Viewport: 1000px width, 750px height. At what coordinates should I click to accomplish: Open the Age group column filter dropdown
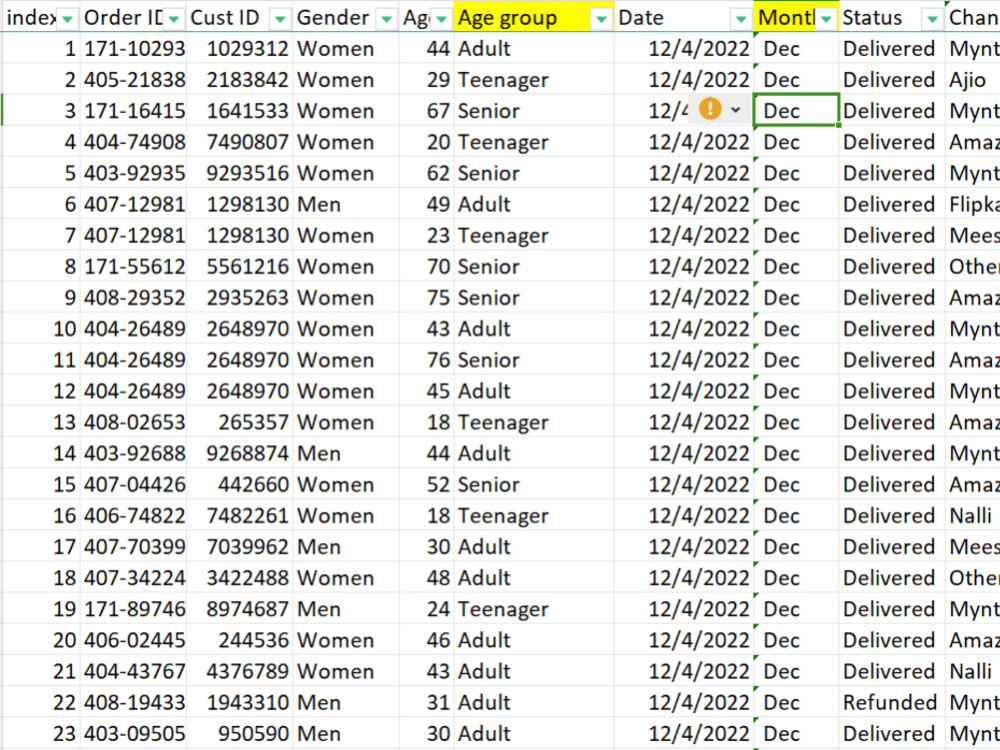[601, 20]
